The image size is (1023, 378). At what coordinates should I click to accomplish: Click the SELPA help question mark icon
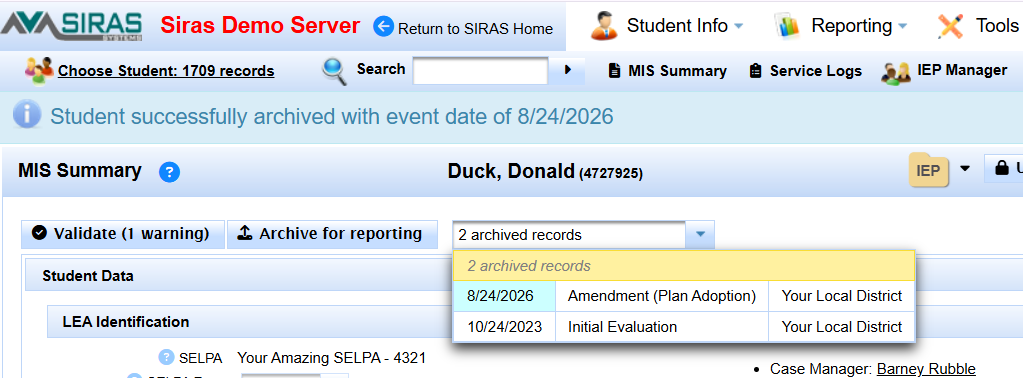(167, 357)
